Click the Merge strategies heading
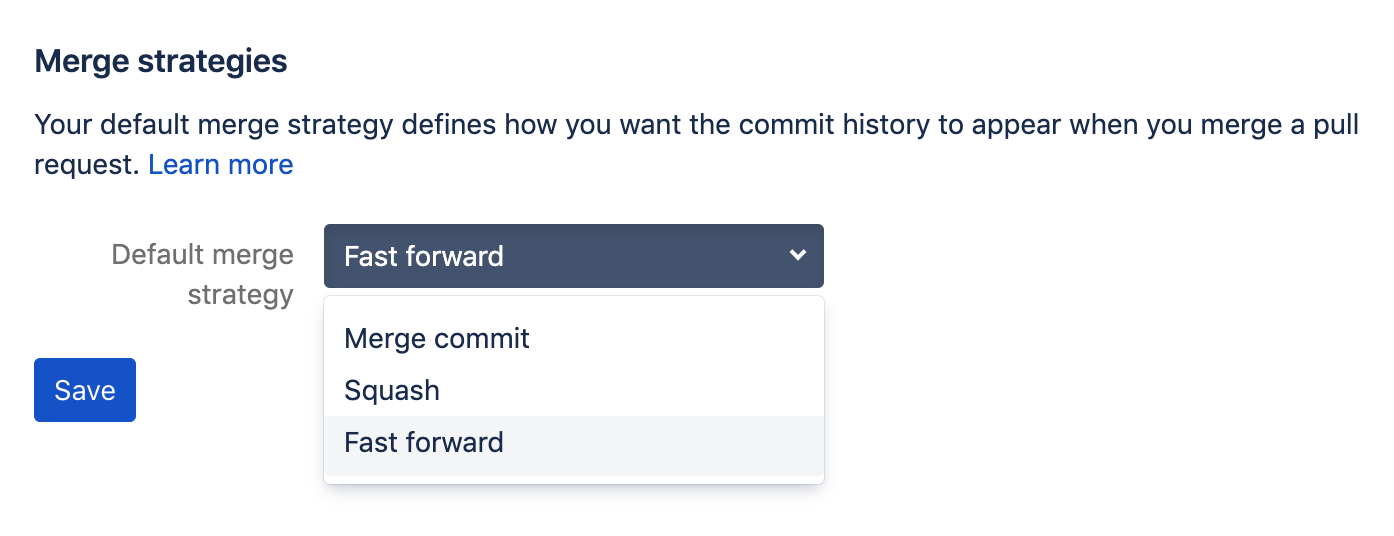Screen dimensions: 1394x536 (x=161, y=62)
